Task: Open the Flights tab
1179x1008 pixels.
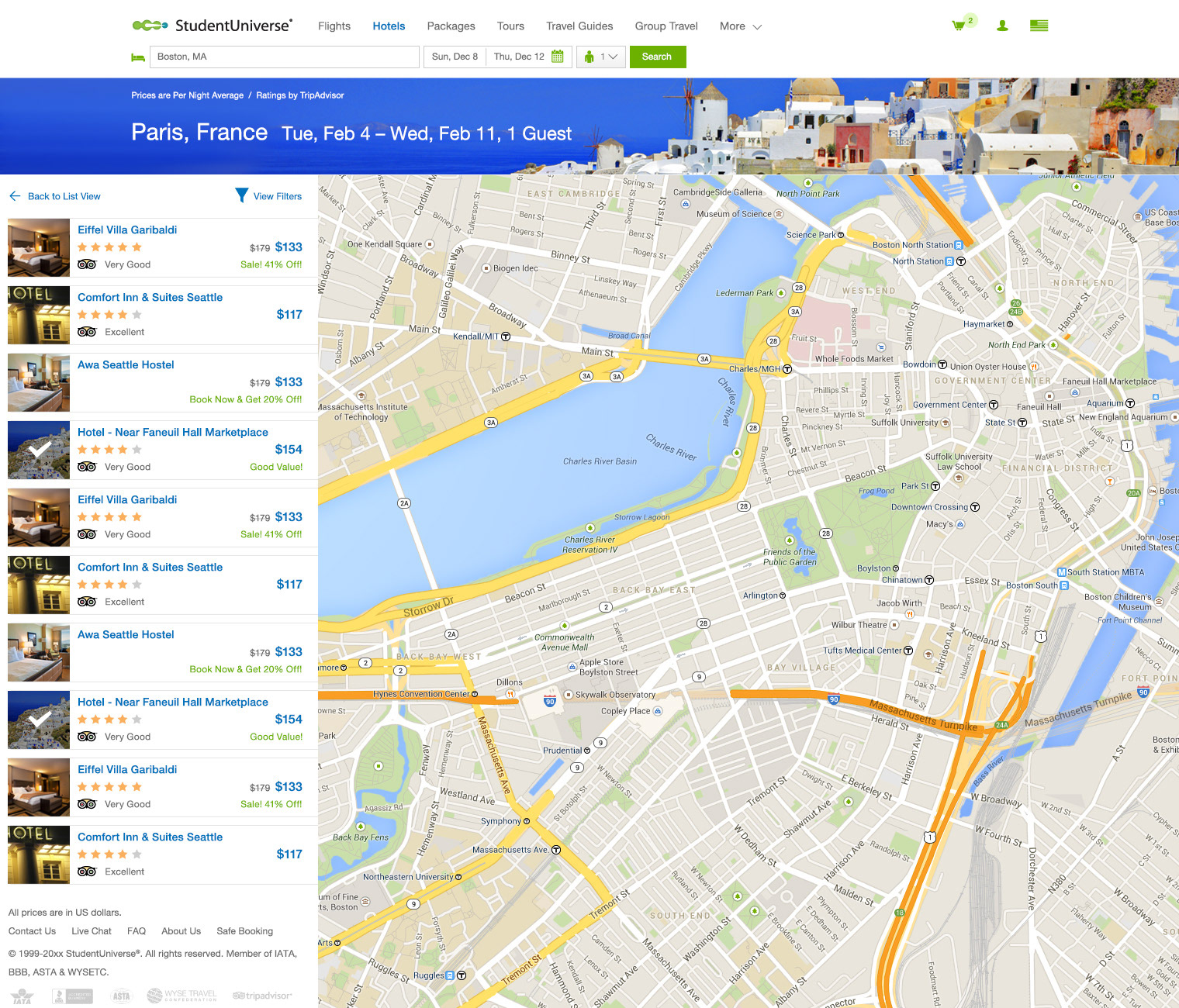Action: (334, 26)
